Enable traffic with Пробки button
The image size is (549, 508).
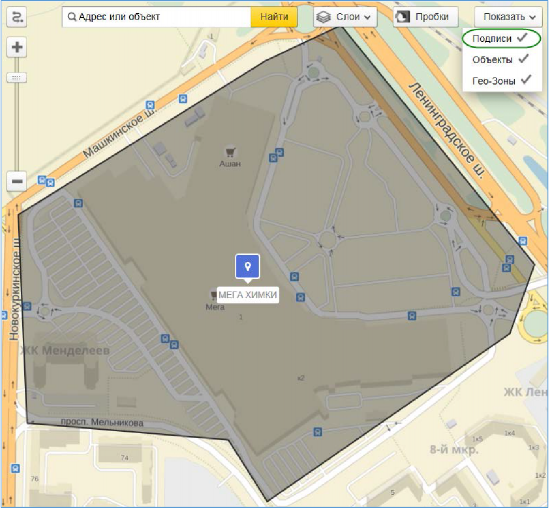[425, 17]
